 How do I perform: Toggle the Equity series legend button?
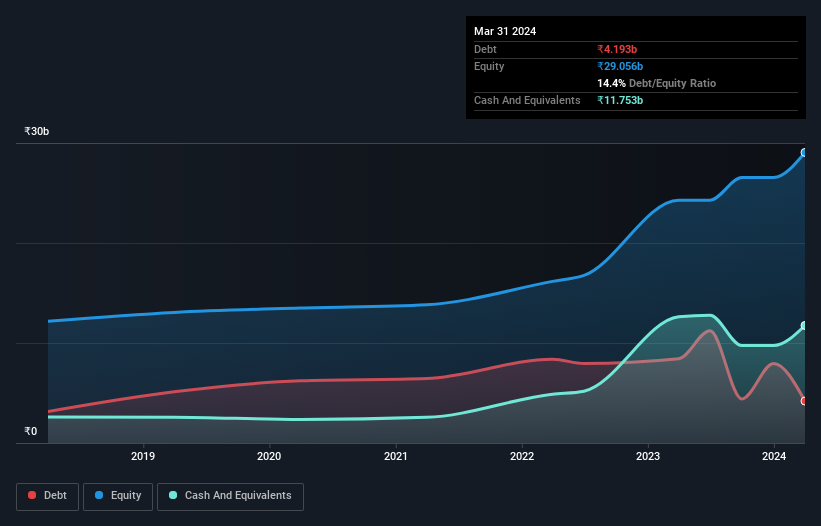pyautogui.click(x=118, y=496)
